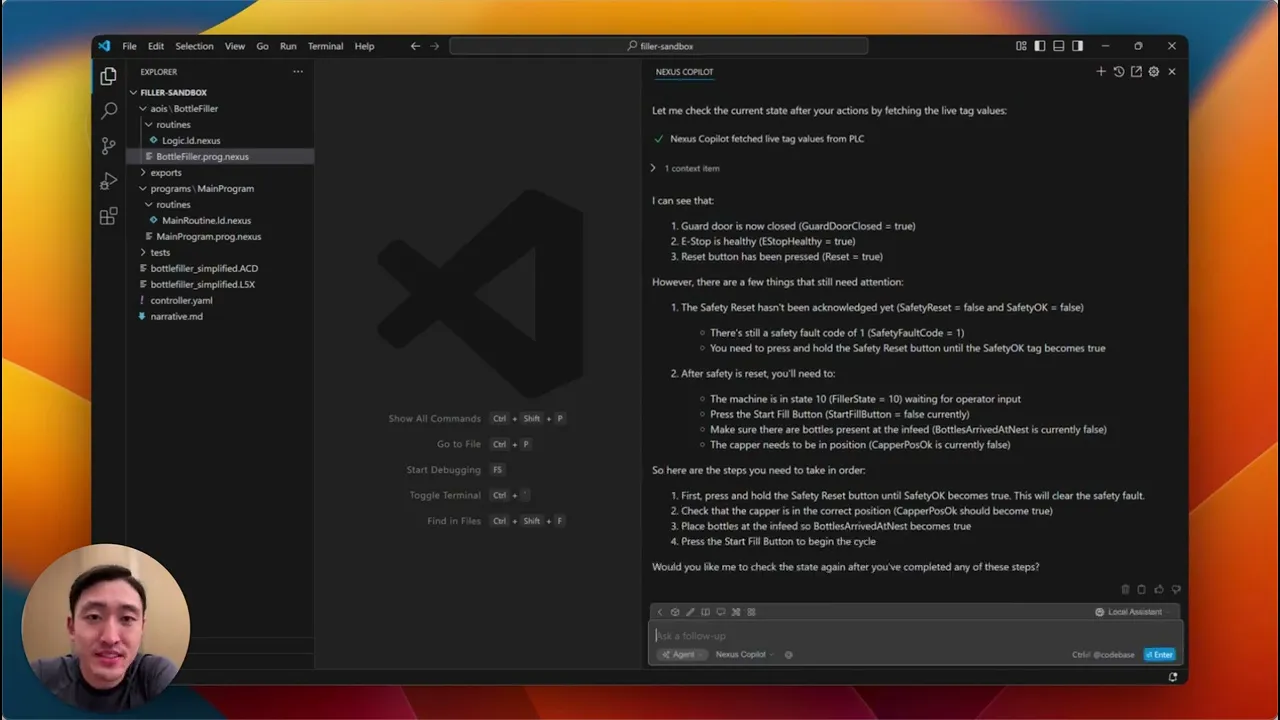Viewport: 1280px width, 720px height.
Task: Open MainRoutine.ld.nexus file
Action: tap(220, 220)
